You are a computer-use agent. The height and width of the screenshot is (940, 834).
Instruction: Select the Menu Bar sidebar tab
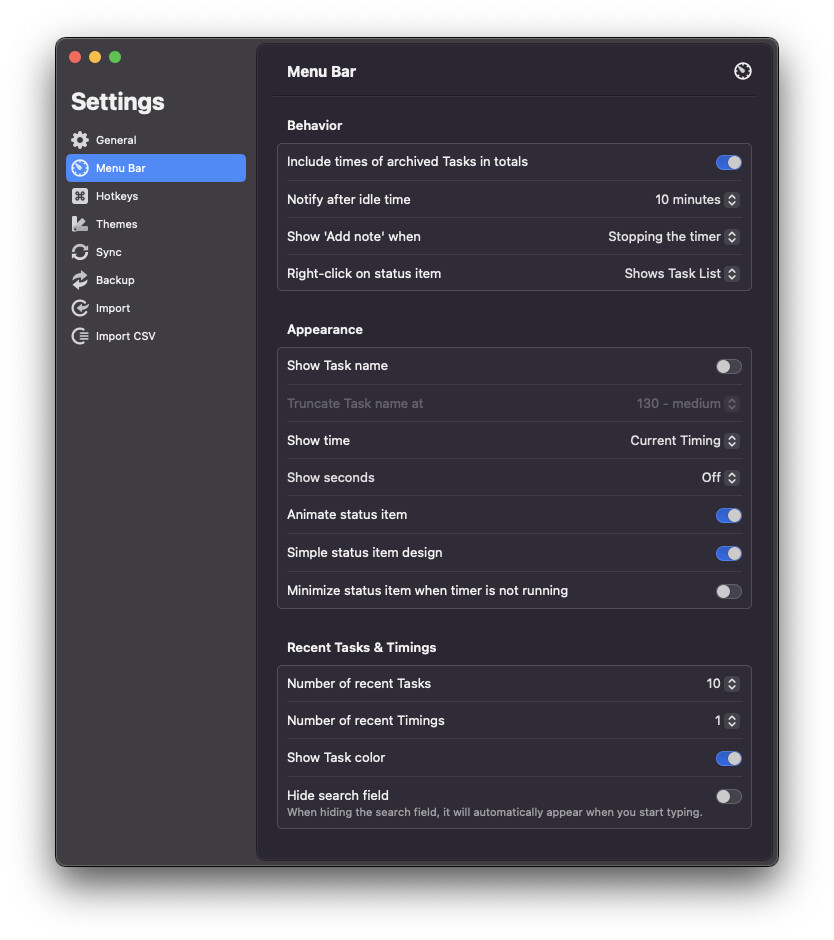pos(155,168)
